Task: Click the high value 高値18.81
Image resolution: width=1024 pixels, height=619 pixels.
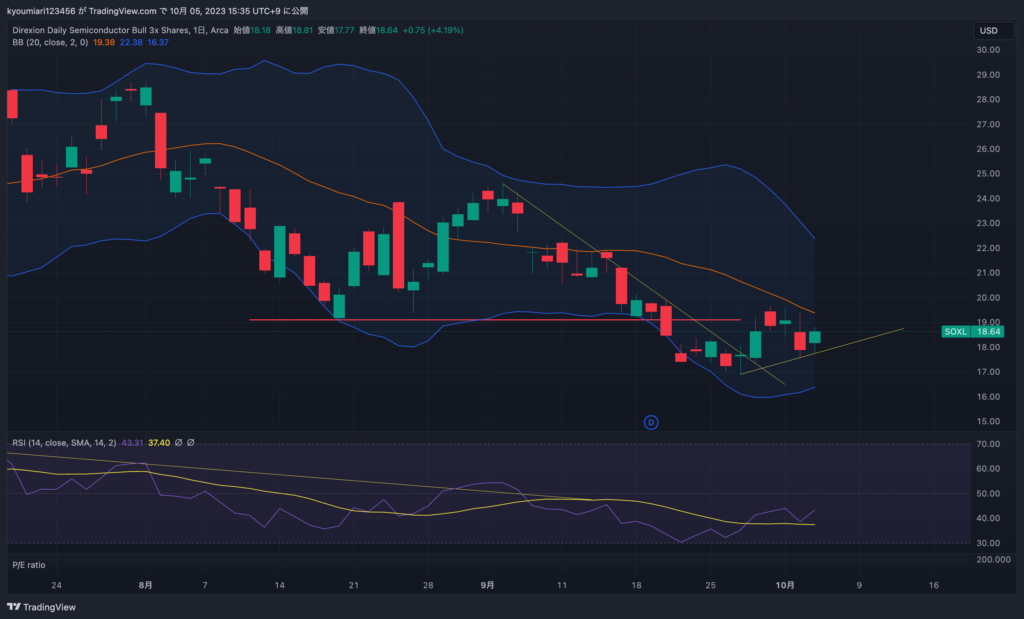Action: coord(294,30)
